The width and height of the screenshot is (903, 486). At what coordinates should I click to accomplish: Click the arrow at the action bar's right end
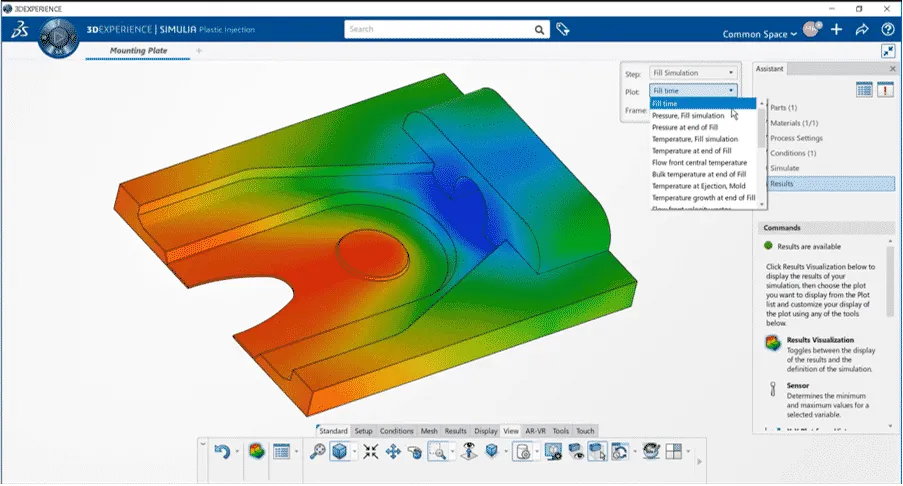[x=700, y=461]
